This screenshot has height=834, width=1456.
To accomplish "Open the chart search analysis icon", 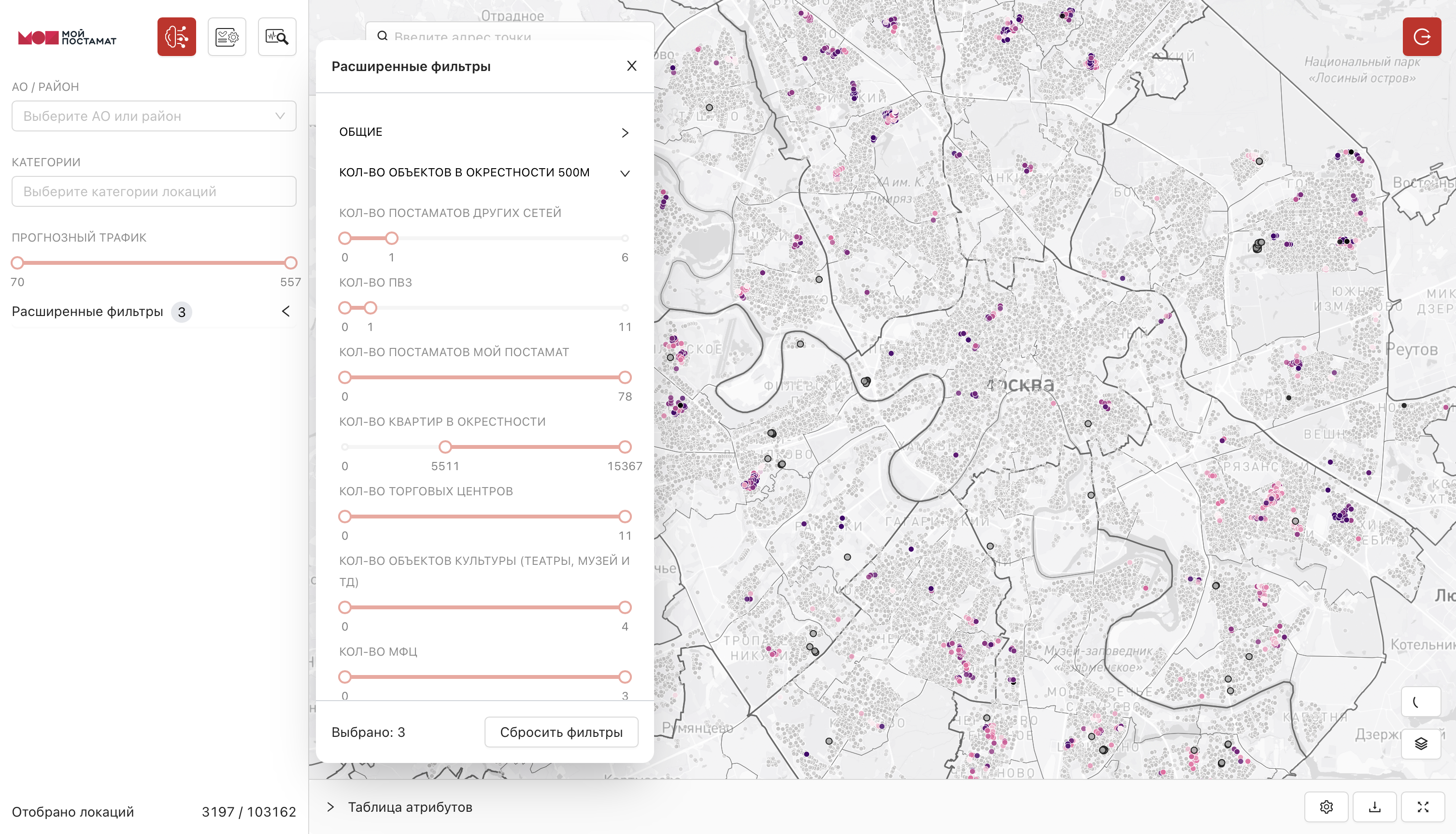I will coord(277,37).
